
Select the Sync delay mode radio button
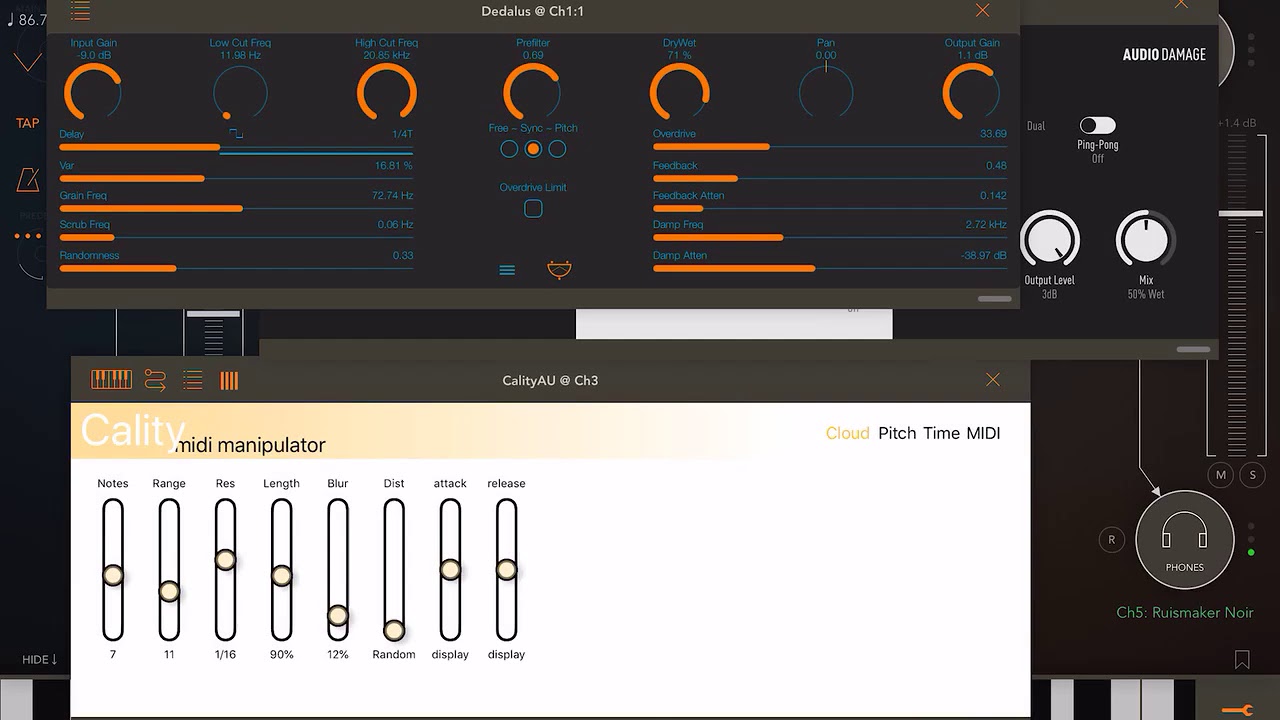533,149
